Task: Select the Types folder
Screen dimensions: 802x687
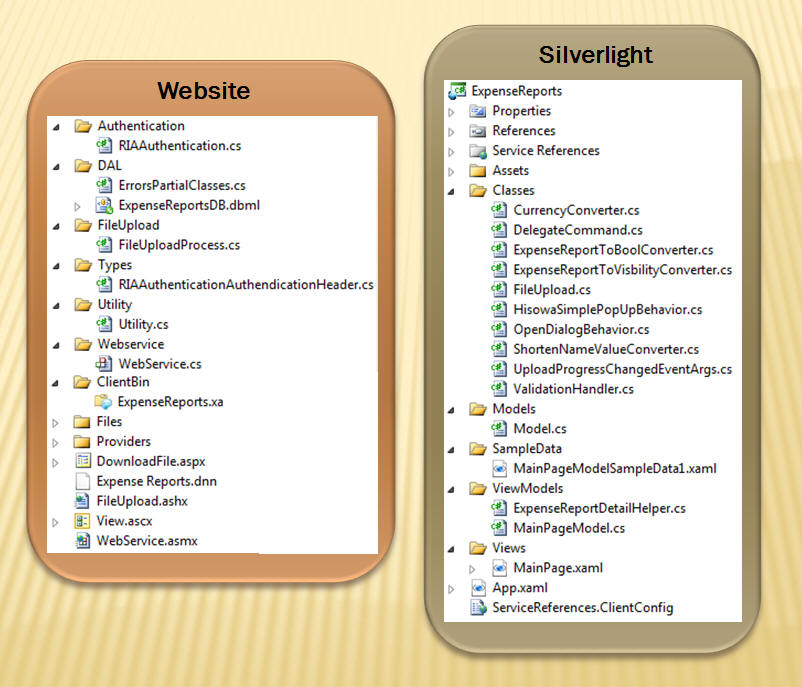Action: tap(115, 264)
